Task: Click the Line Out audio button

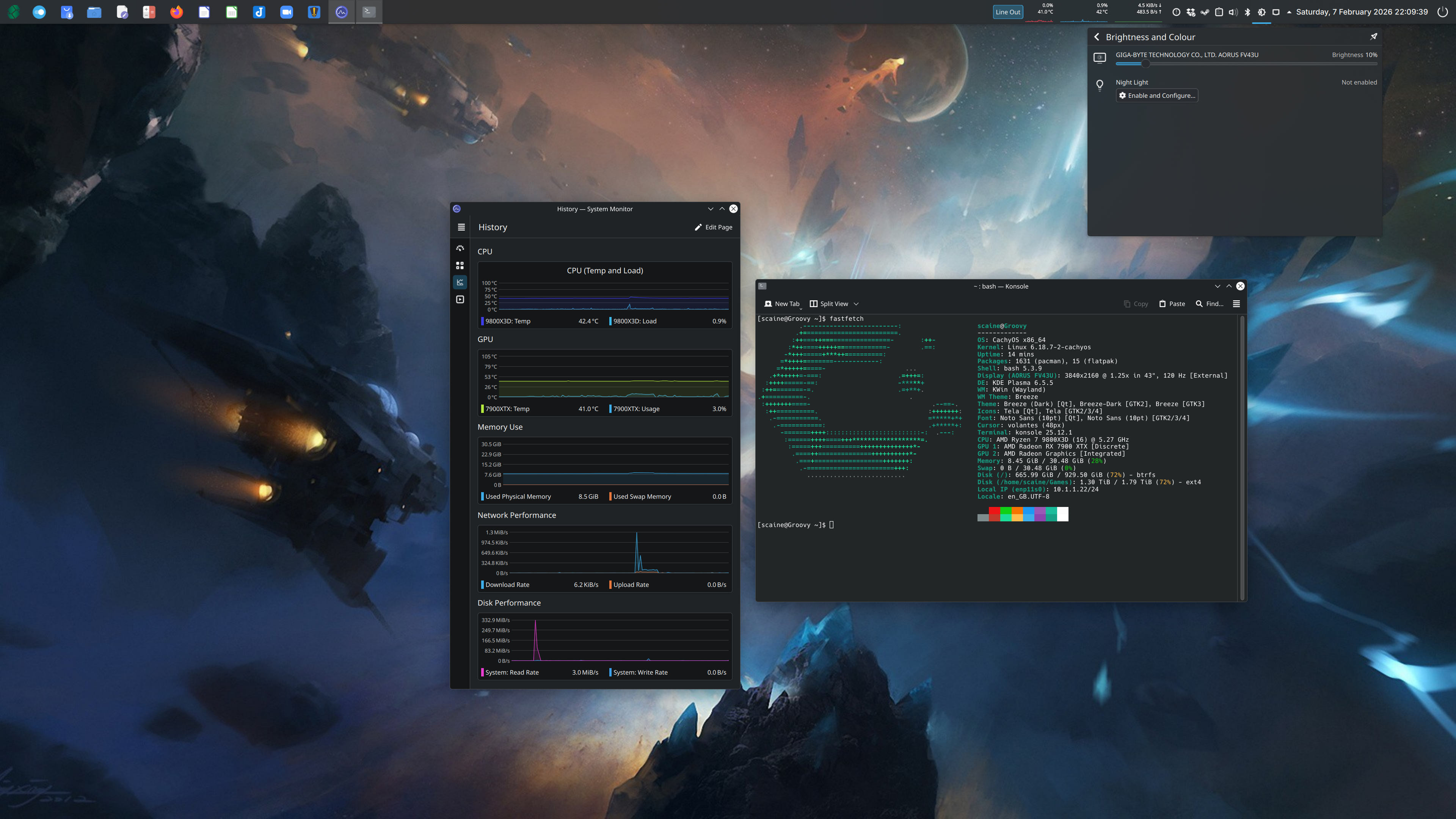Action: pyautogui.click(x=1008, y=12)
